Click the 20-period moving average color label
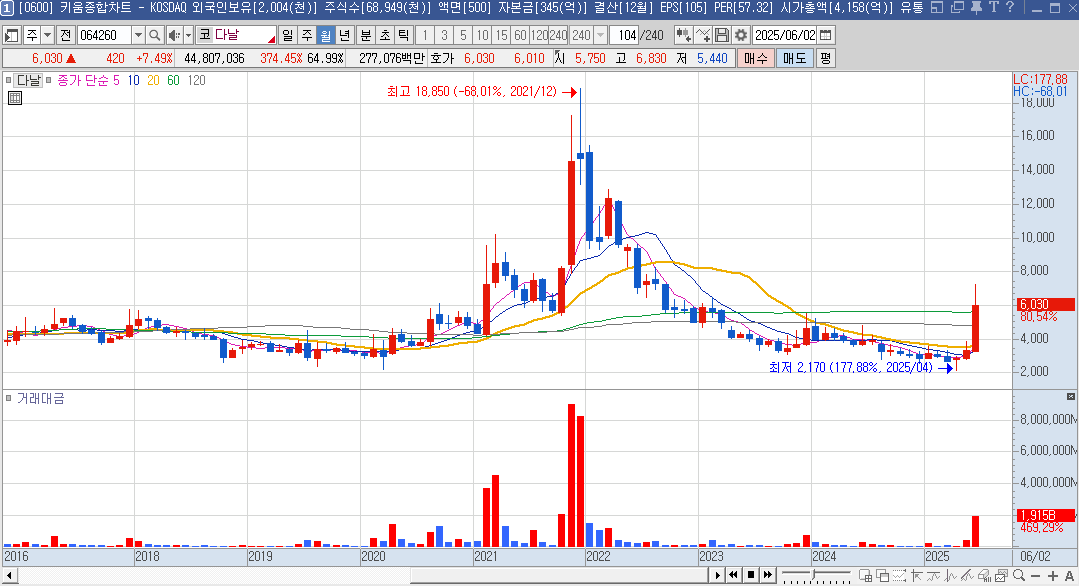1079x586 pixels. pos(153,80)
